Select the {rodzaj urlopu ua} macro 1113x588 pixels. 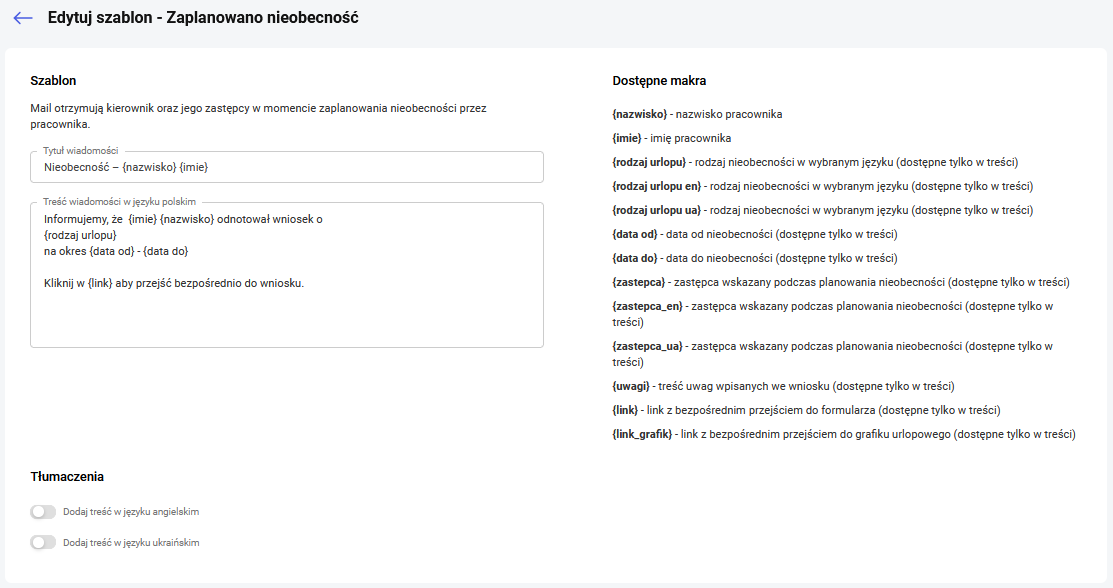657,211
